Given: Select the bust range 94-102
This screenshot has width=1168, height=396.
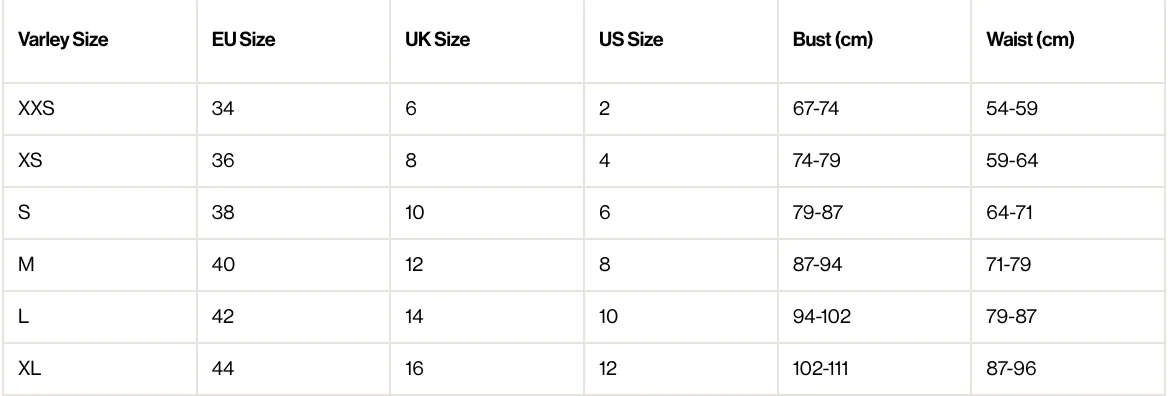Looking at the screenshot, I should click(x=822, y=316).
